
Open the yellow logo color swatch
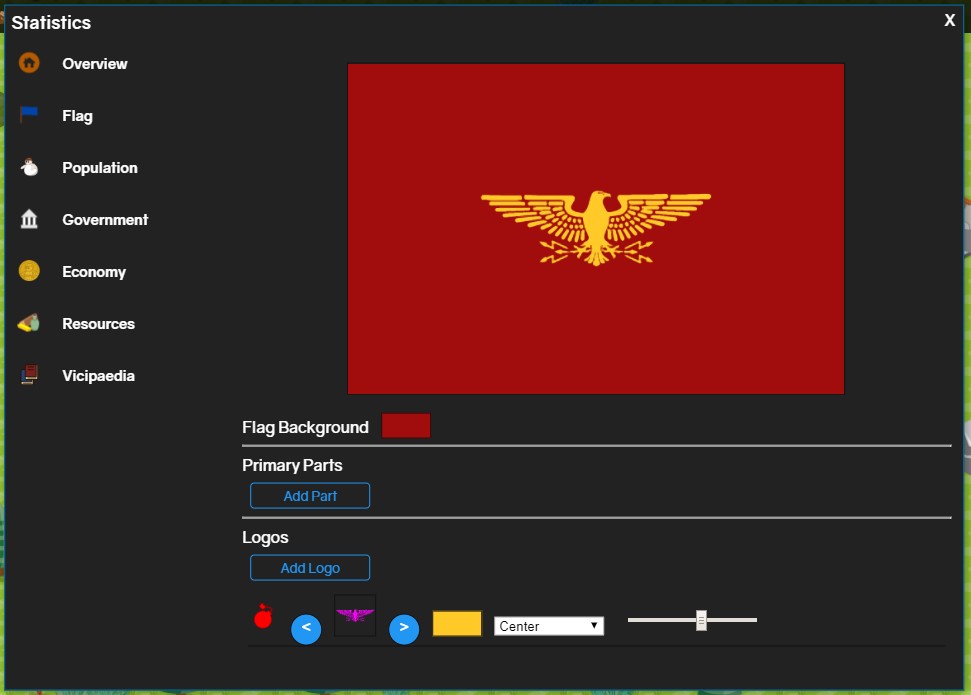click(457, 624)
